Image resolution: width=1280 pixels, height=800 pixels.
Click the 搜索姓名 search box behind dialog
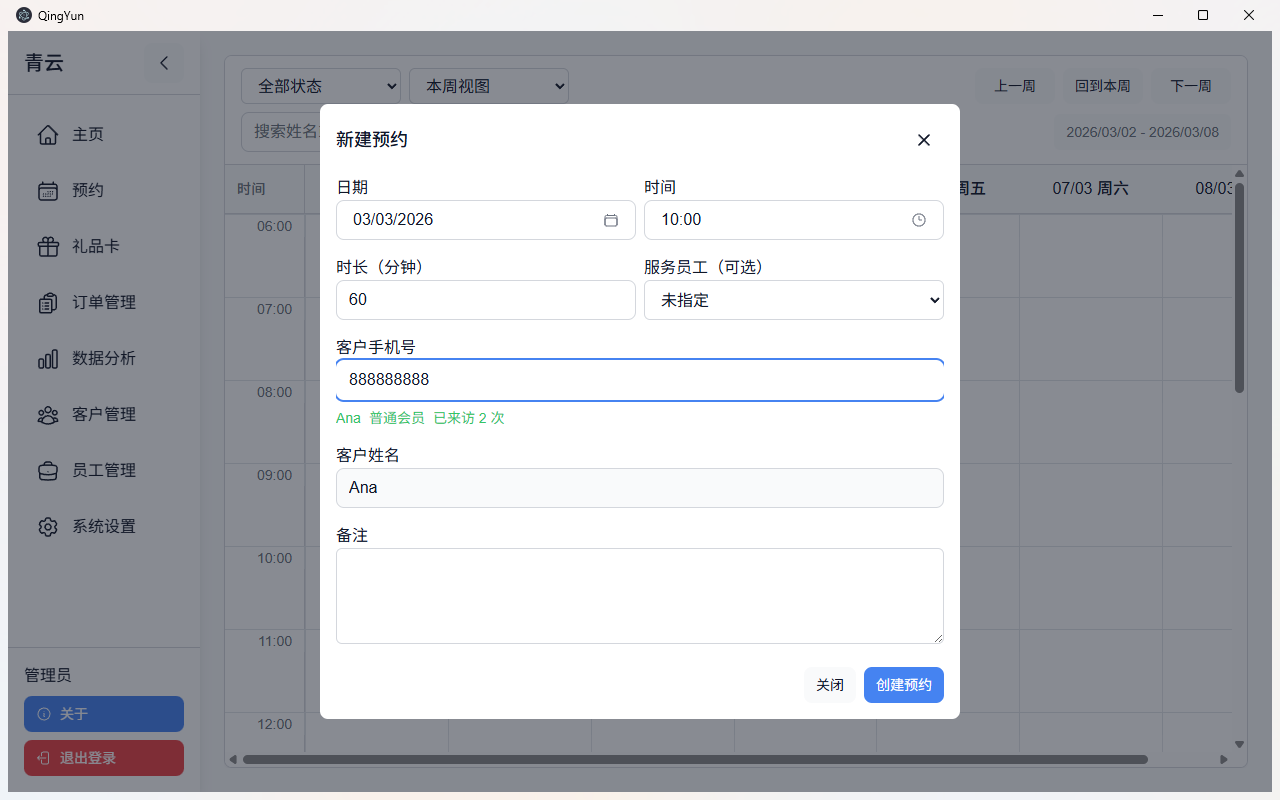[x=280, y=131]
